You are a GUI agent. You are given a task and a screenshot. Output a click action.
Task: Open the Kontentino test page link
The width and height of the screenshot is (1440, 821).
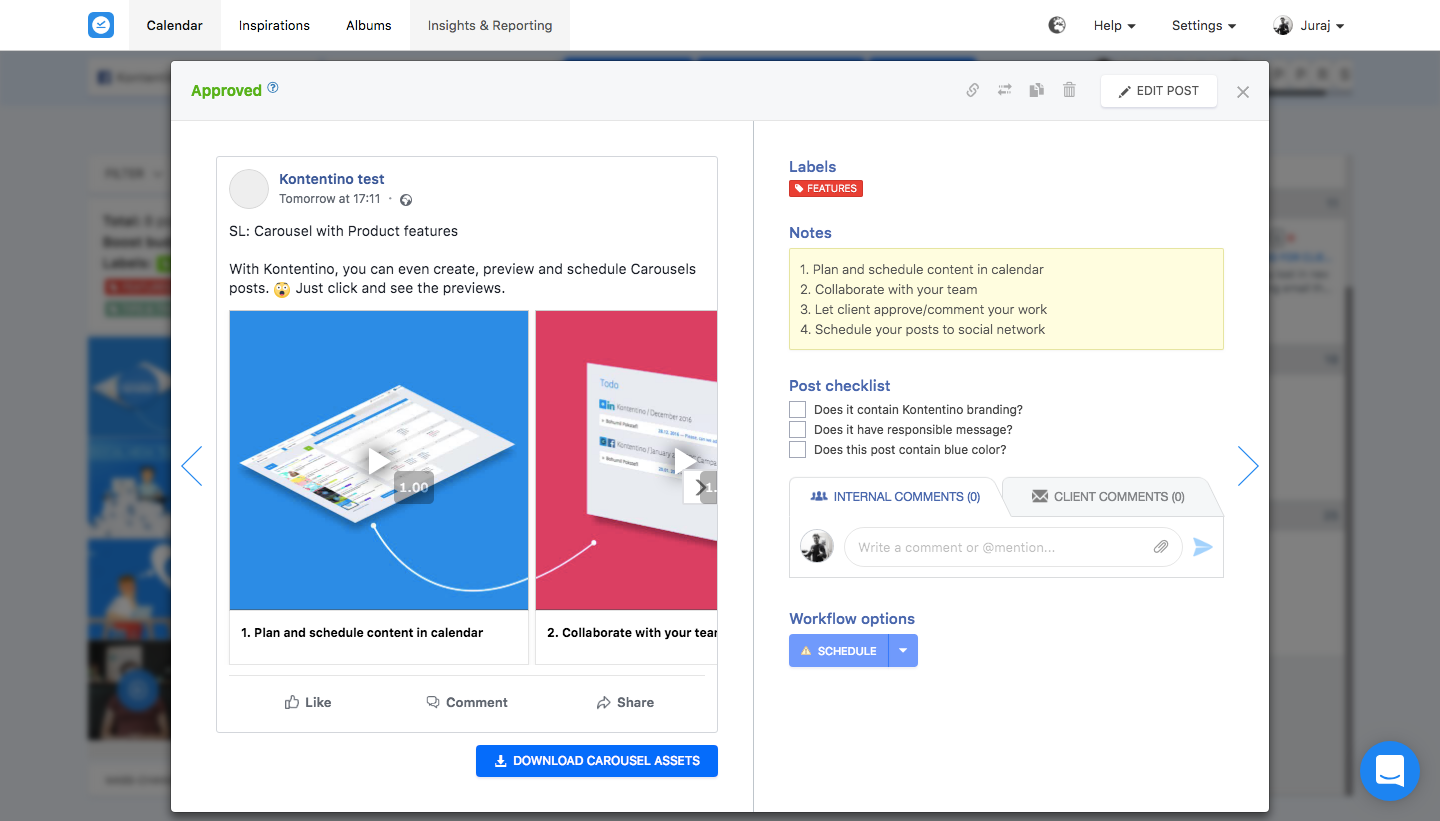[332, 179]
